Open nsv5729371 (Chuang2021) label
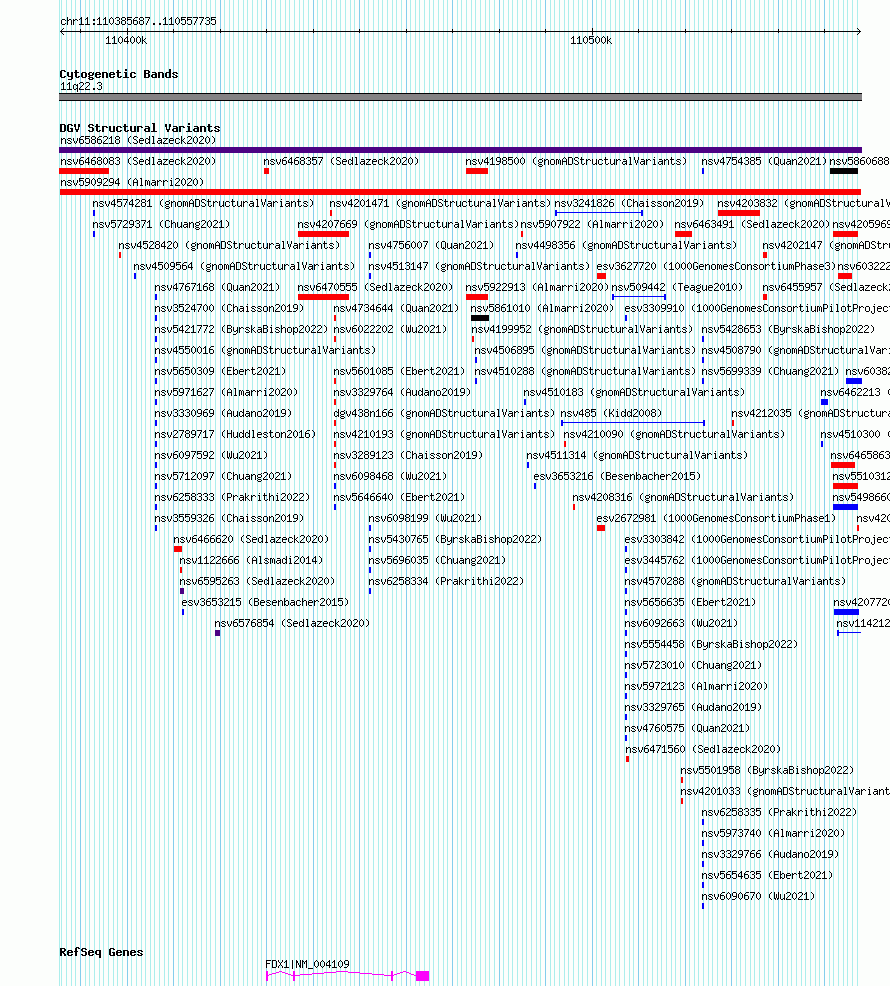 coord(161,224)
